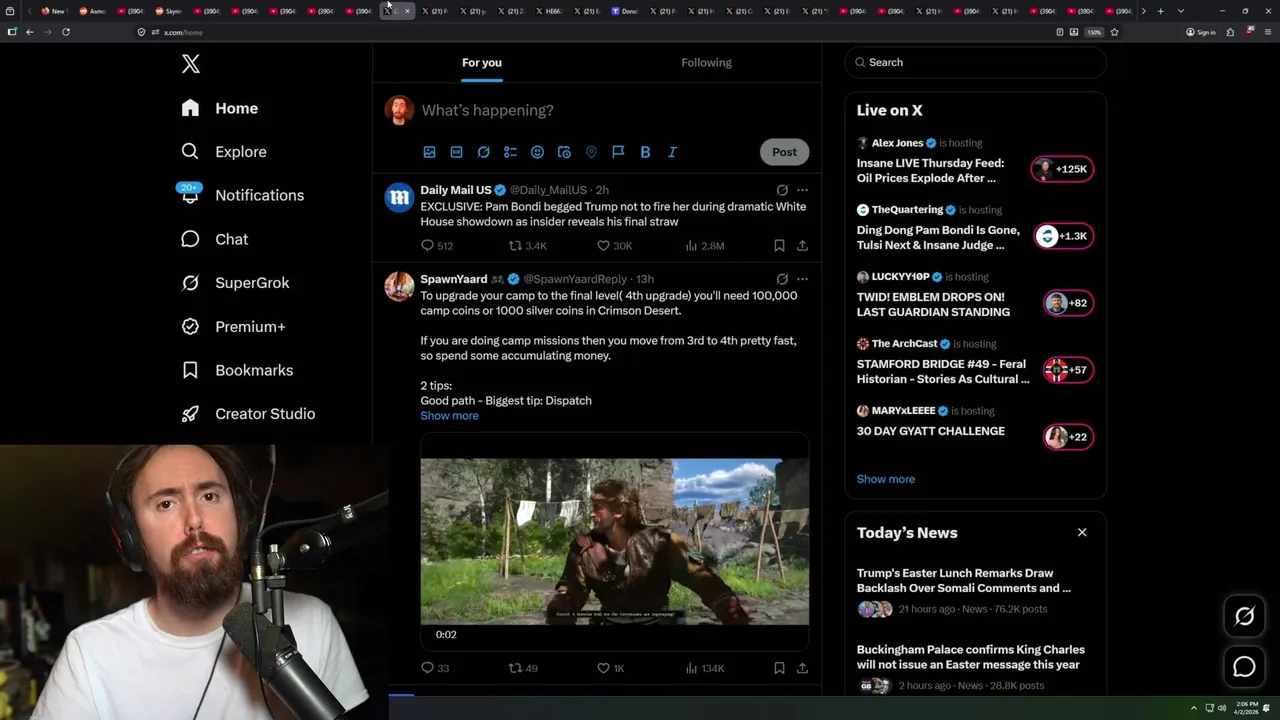The width and height of the screenshot is (1280, 720).
Task: Click the X logo icon
Action: click(191, 64)
